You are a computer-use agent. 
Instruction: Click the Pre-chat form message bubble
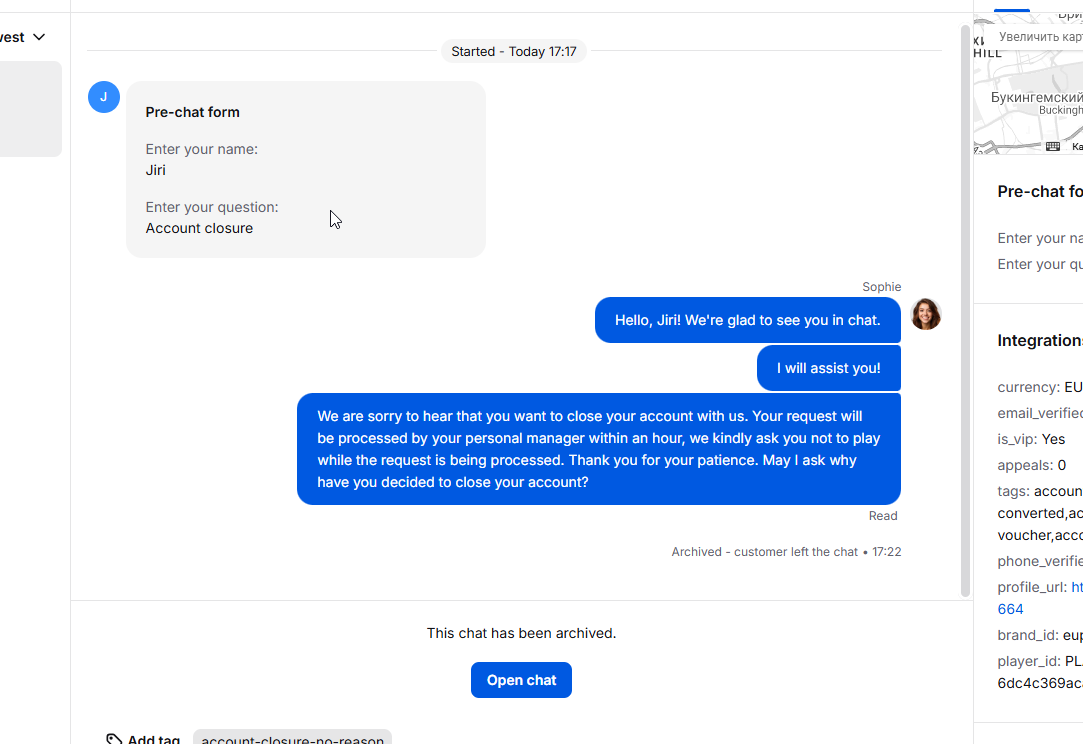[306, 169]
